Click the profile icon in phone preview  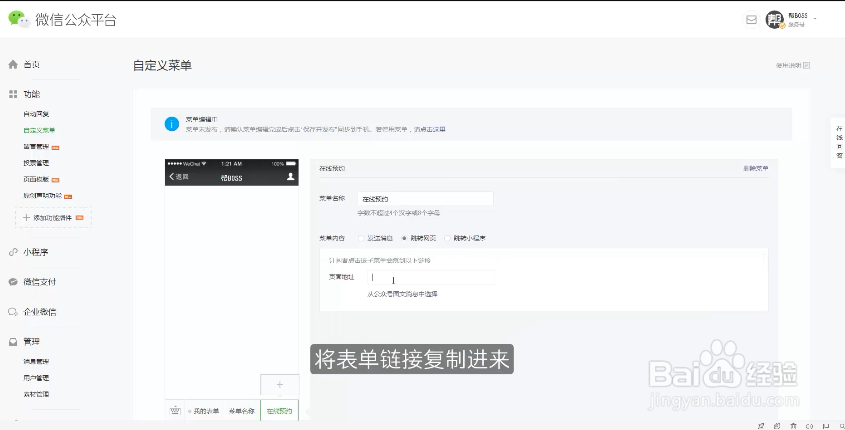pos(290,176)
